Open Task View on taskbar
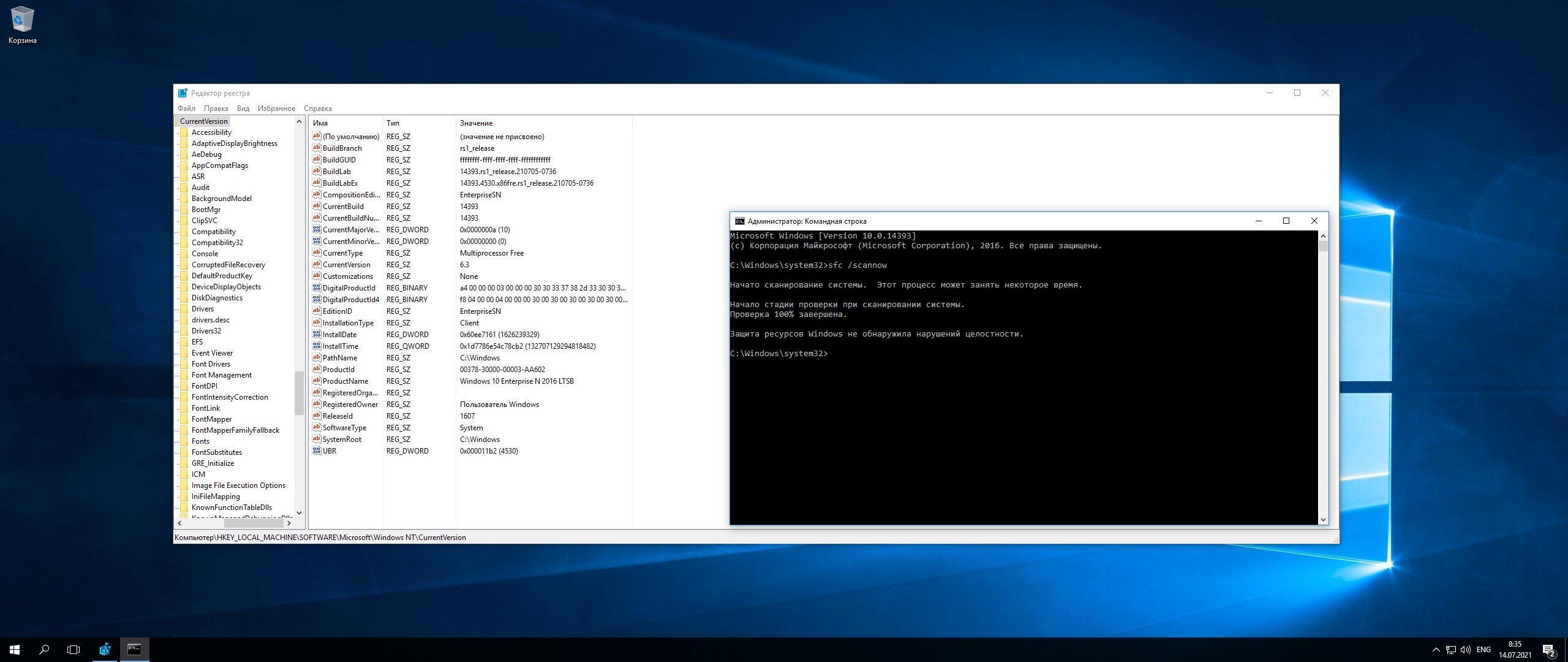Image resolution: width=1568 pixels, height=662 pixels. point(73,650)
